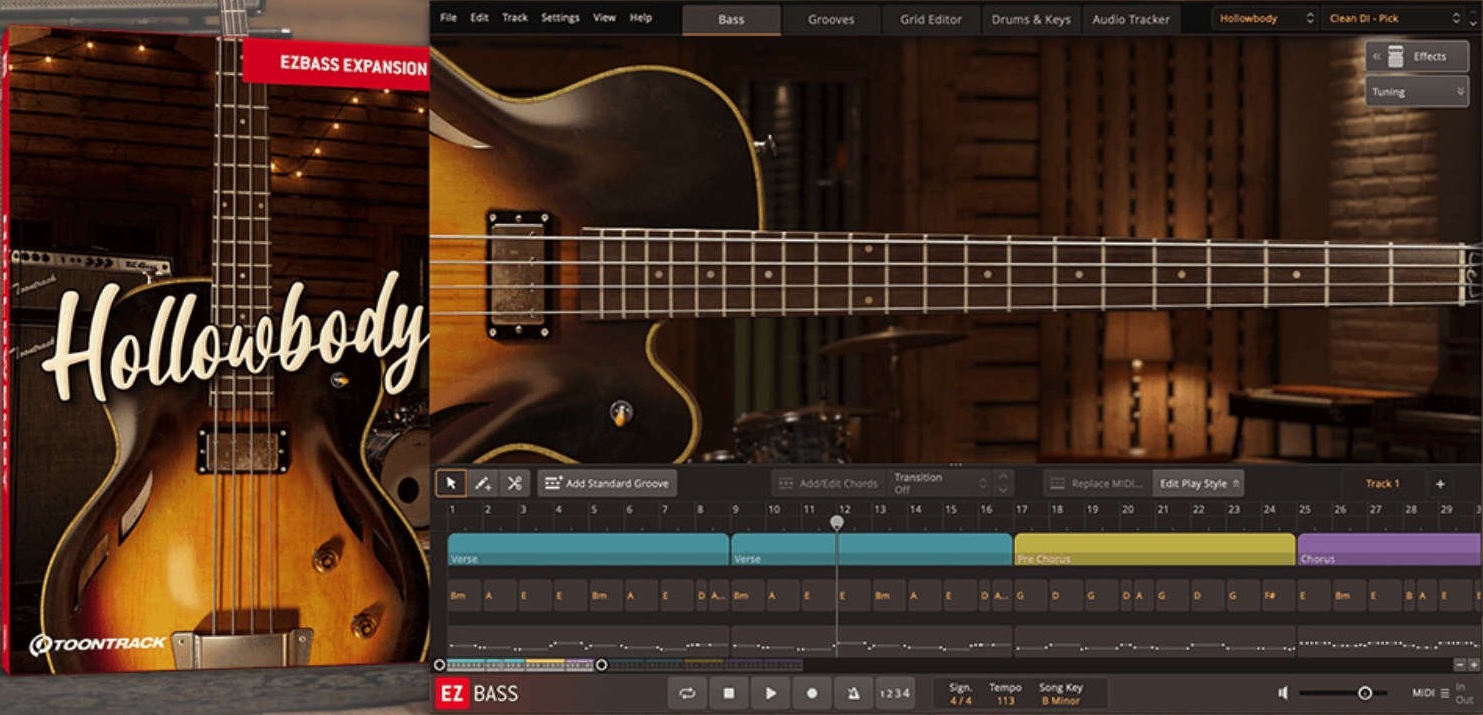Click the Effects pedal icon

click(x=1395, y=57)
